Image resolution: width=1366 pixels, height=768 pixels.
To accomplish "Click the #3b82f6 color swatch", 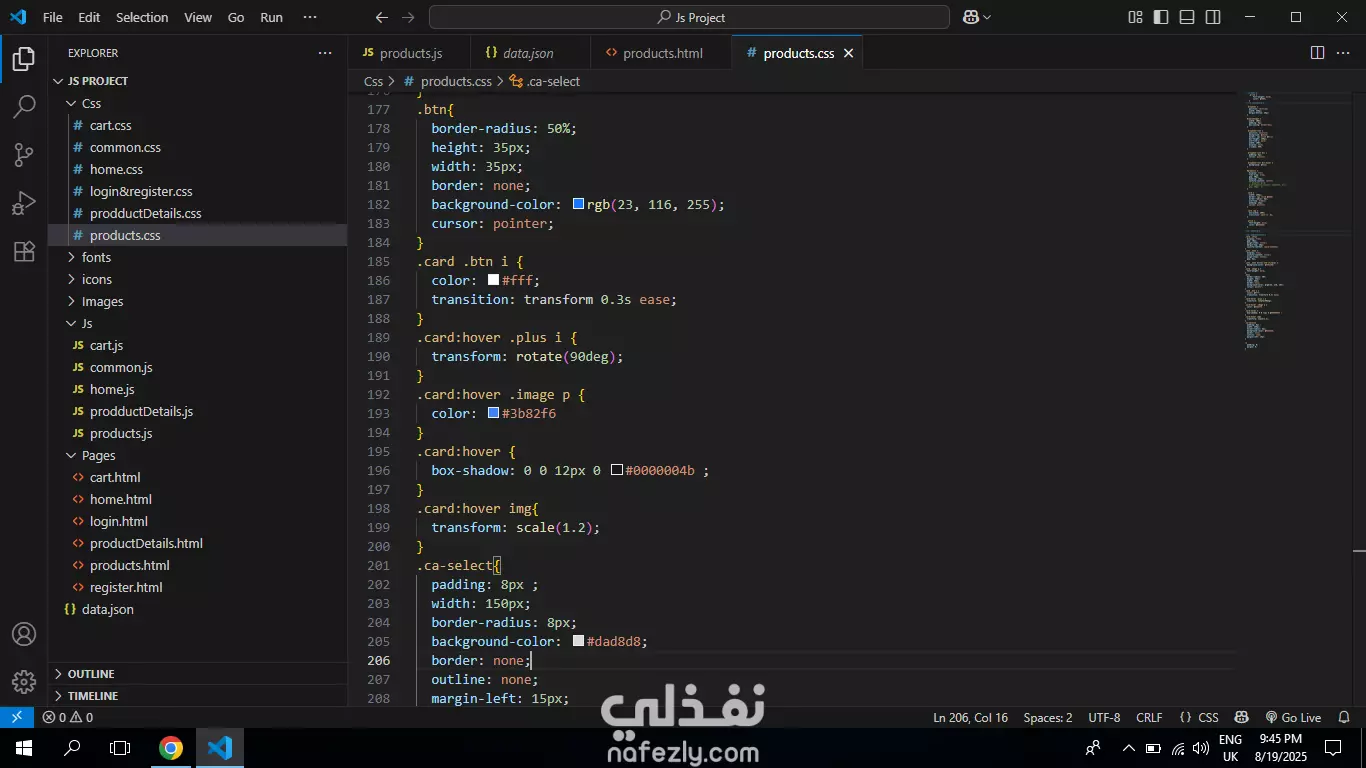I will coord(493,413).
